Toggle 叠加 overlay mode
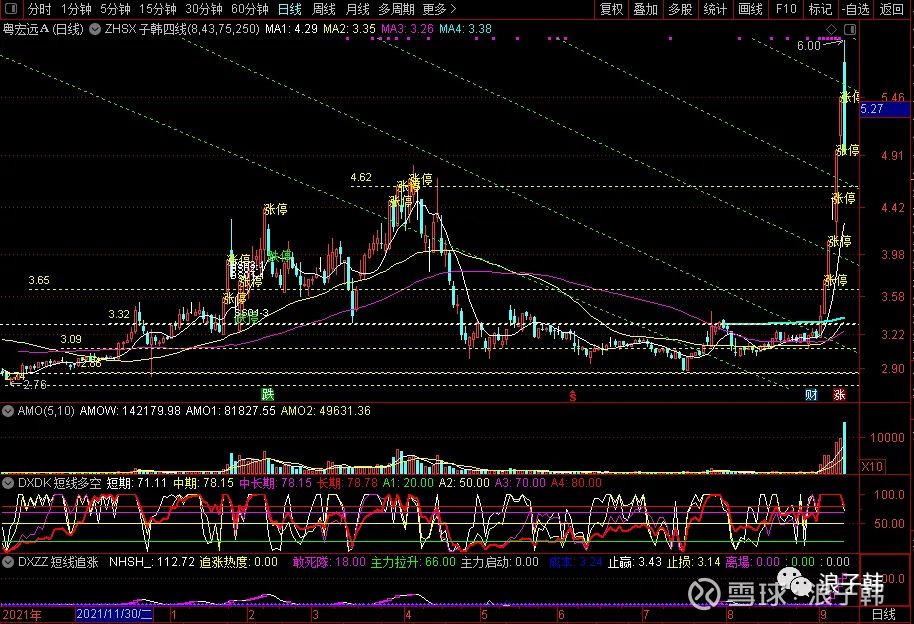 click(645, 9)
